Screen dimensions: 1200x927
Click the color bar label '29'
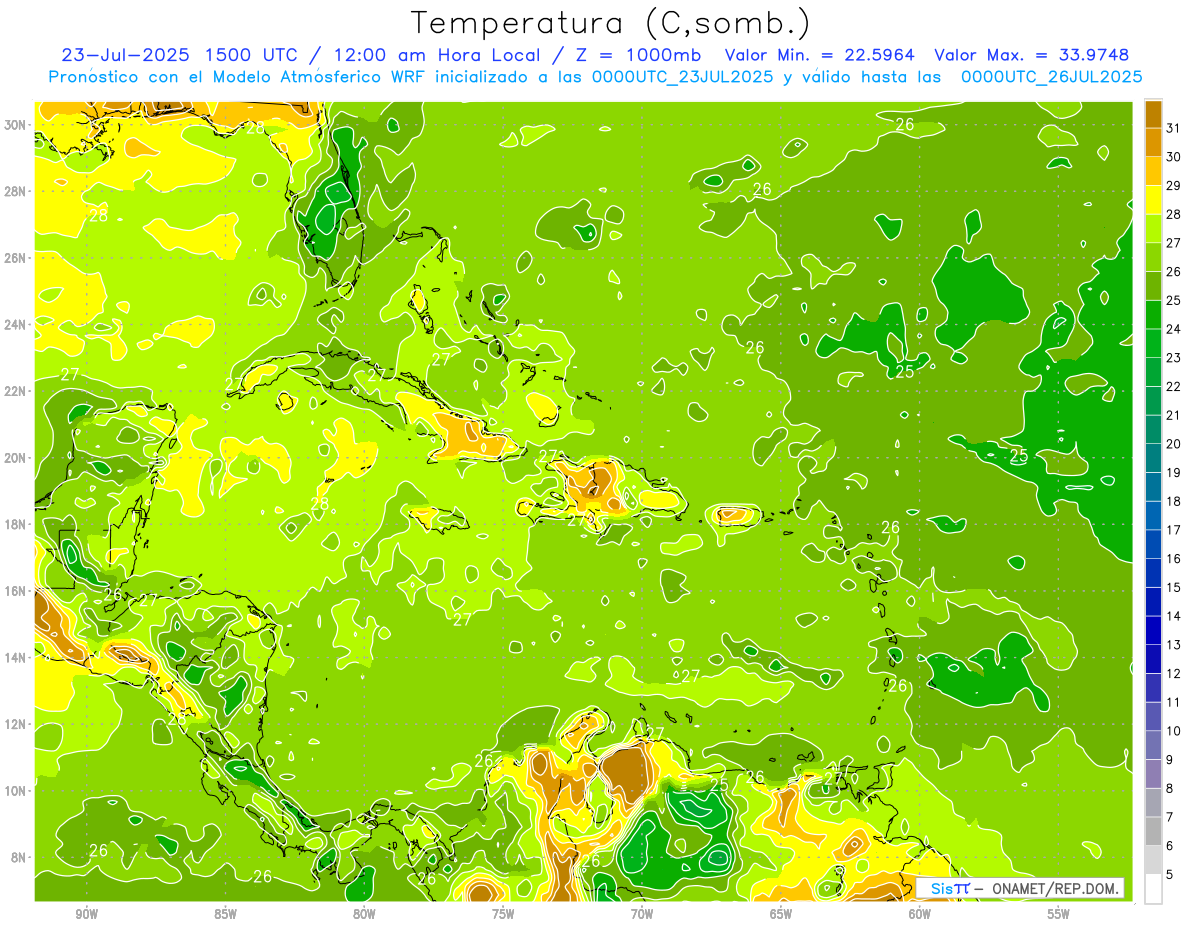tap(1174, 185)
